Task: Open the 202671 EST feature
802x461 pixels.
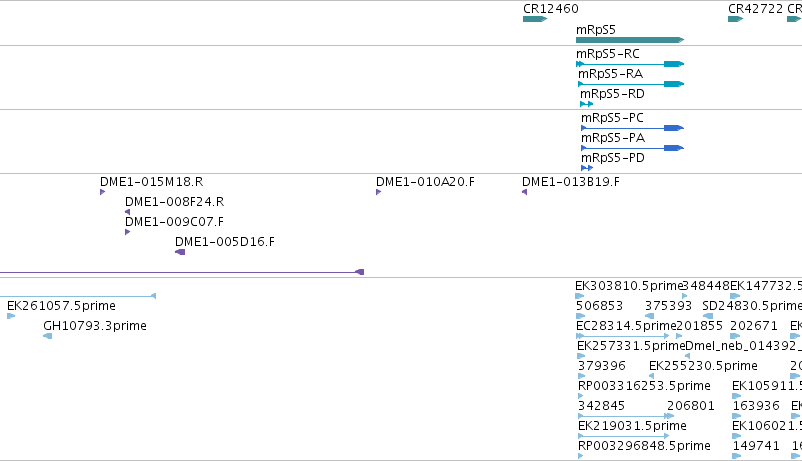Action: click(735, 336)
